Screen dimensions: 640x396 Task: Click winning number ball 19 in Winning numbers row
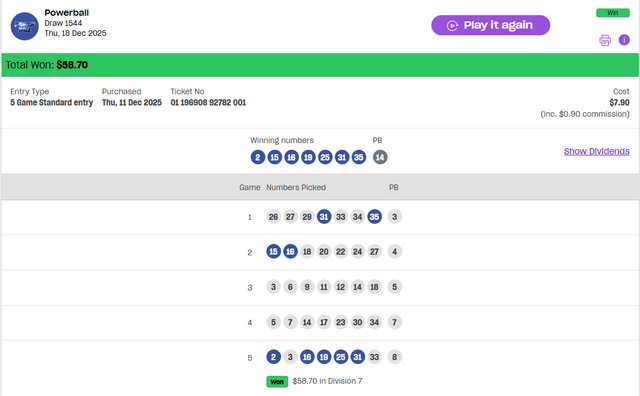(x=308, y=157)
